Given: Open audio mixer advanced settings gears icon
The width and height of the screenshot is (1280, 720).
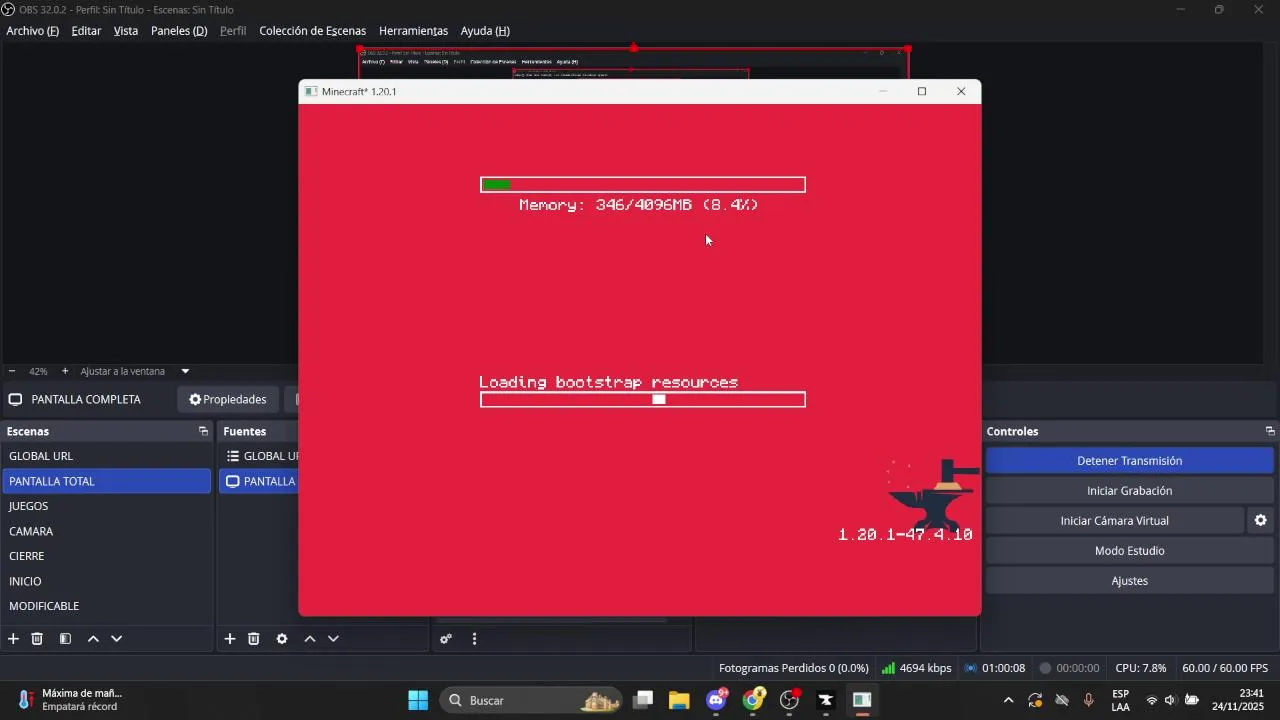Looking at the screenshot, I should (x=446, y=639).
